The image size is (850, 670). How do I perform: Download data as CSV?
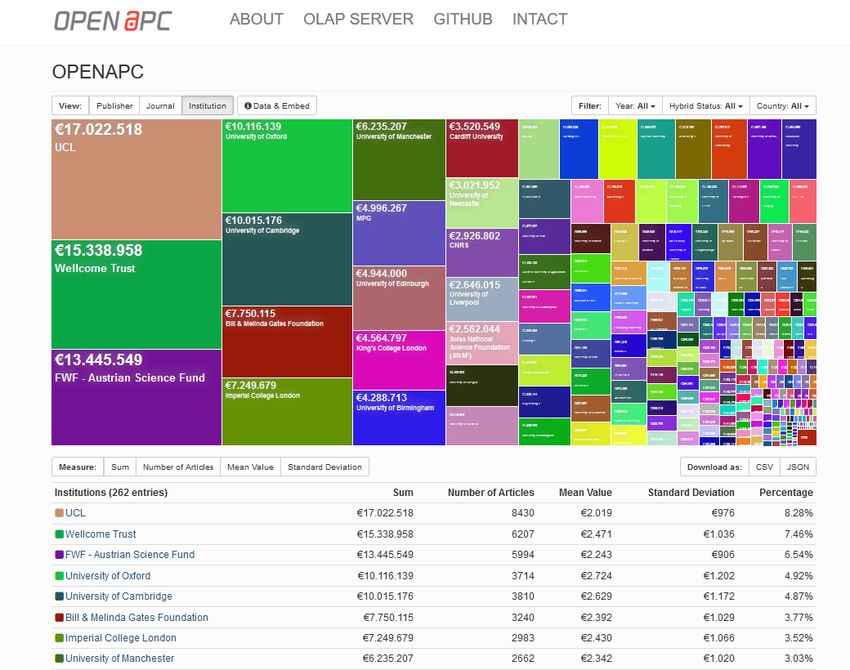click(764, 467)
